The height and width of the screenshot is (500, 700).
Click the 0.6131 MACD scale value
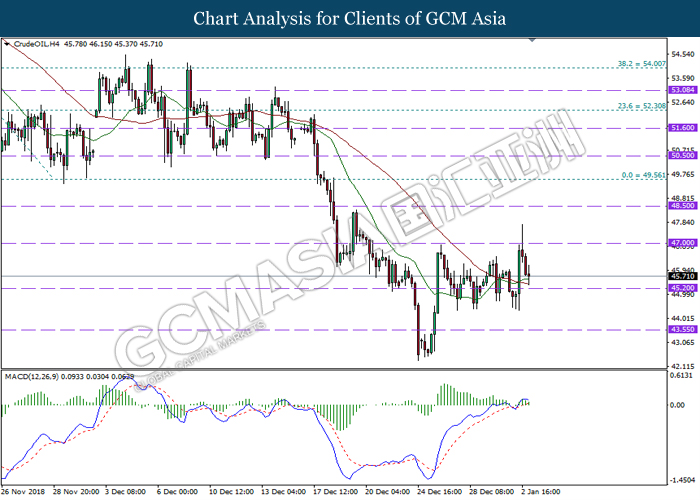click(682, 376)
